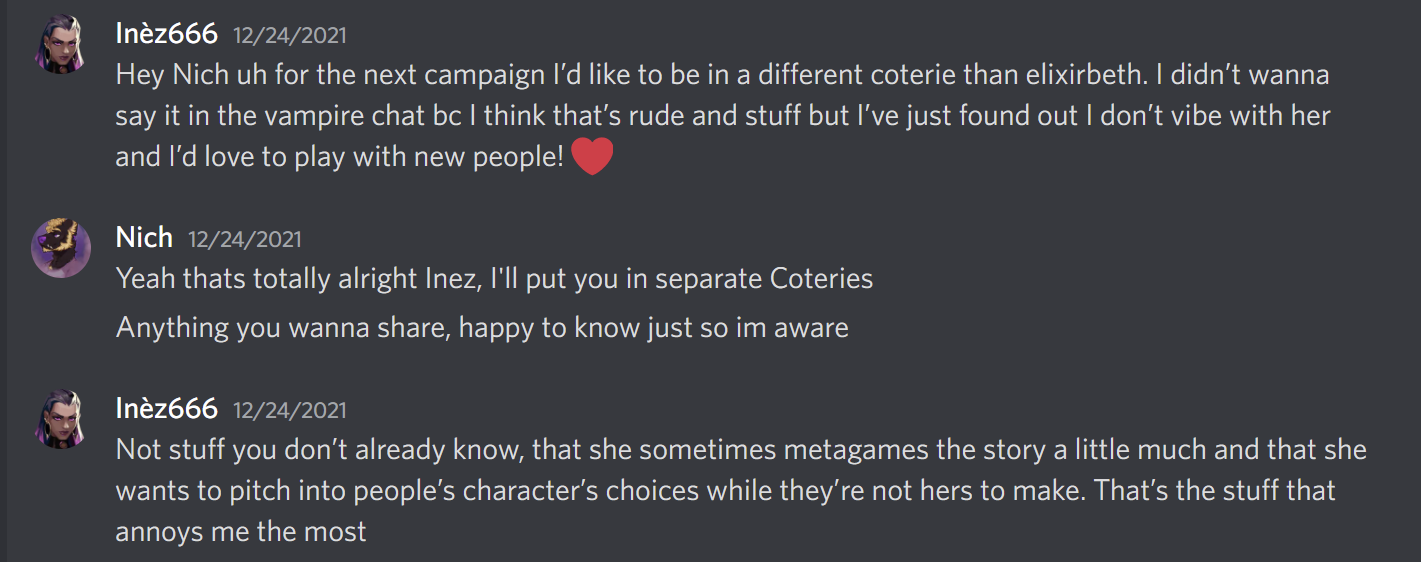The height and width of the screenshot is (562, 1421).
Task: Click the "annoys me the most" line
Action: pyautogui.click(x=241, y=531)
